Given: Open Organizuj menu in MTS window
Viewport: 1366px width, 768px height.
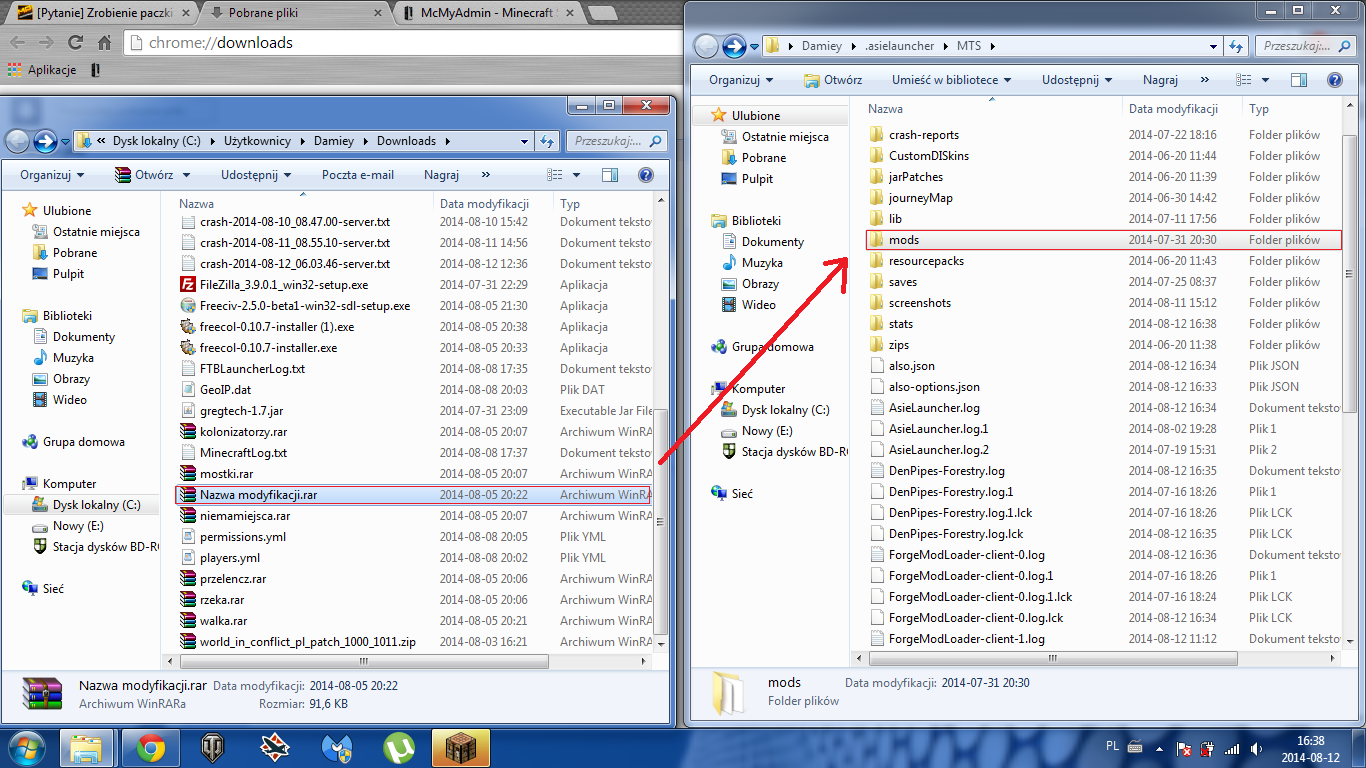Looking at the screenshot, I should click(x=740, y=80).
